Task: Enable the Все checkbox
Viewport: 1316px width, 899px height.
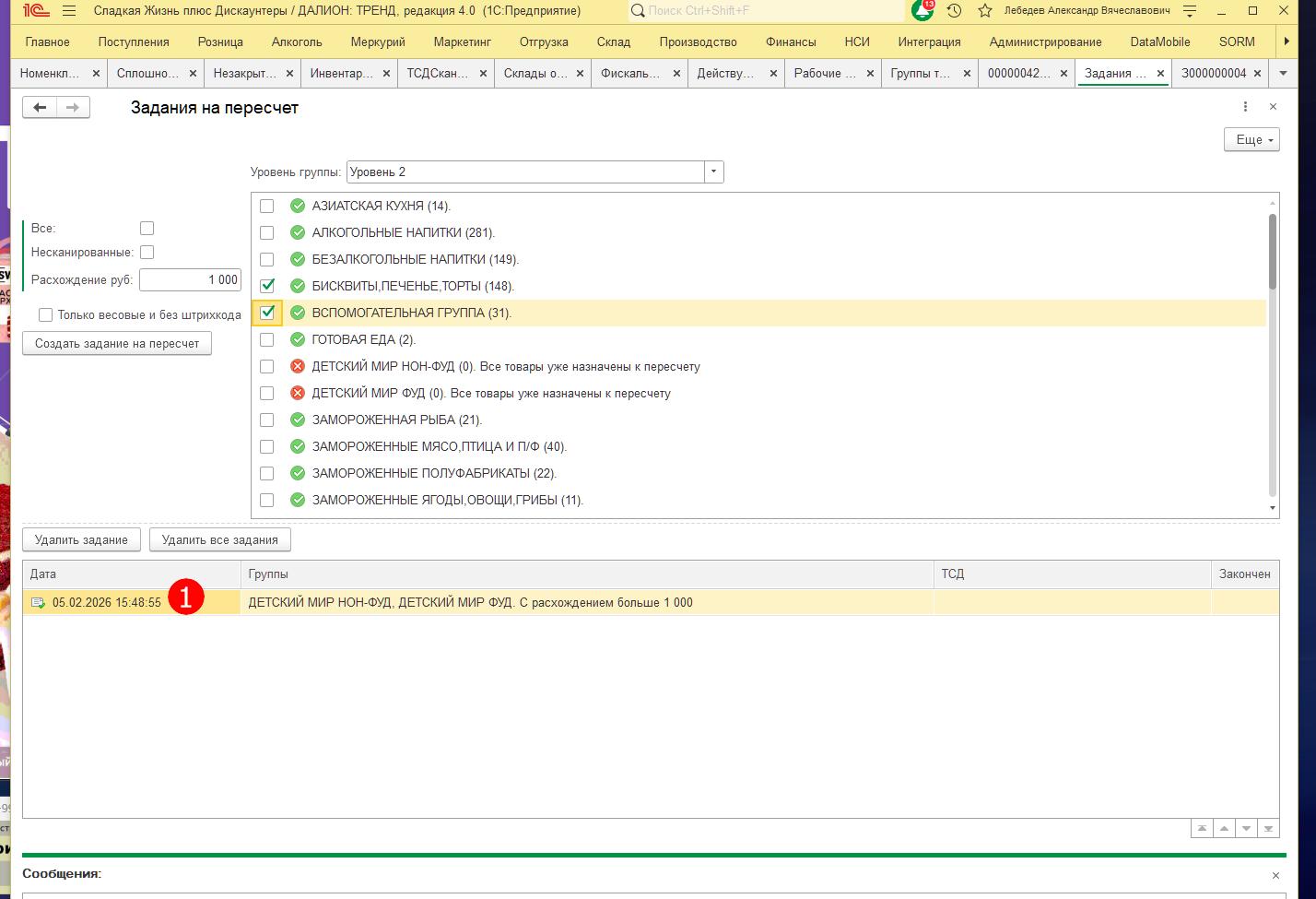Action: [147, 228]
